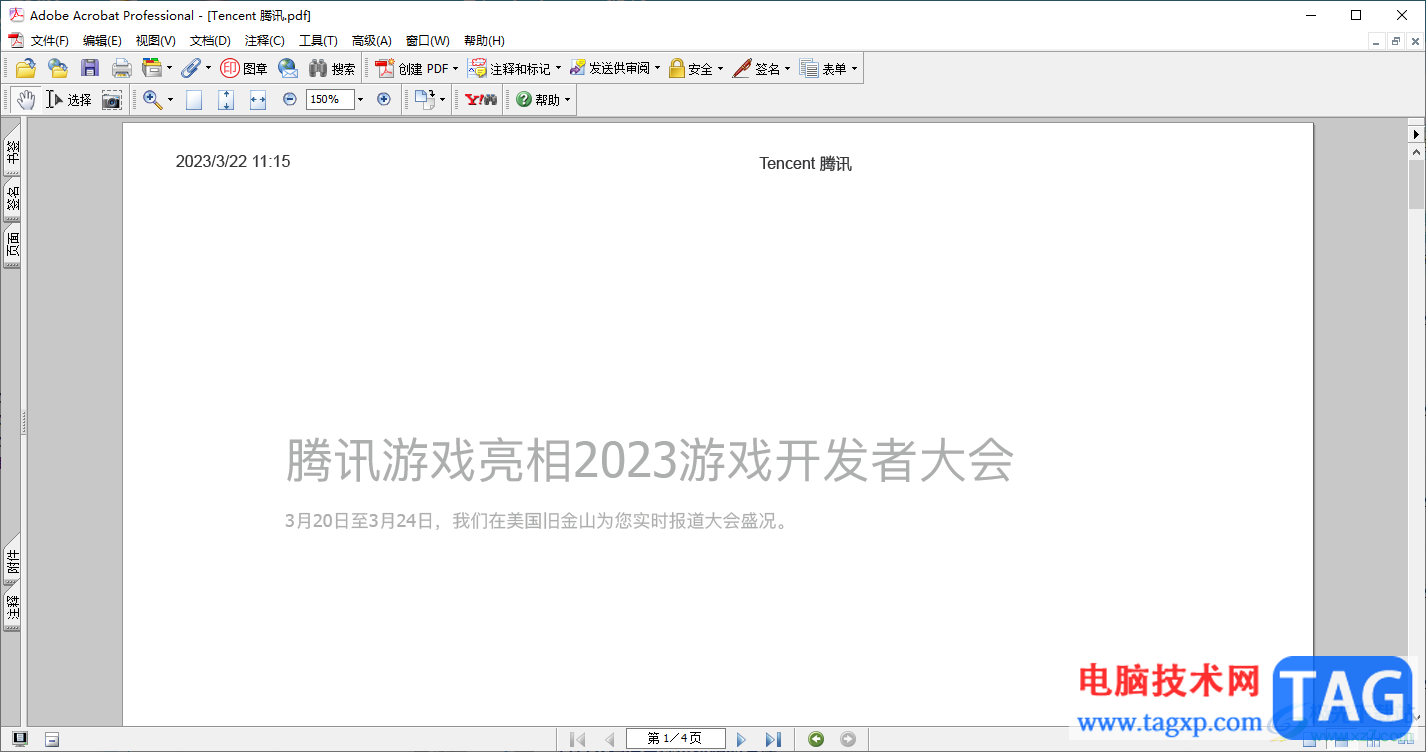
Task: Open the 帮助(H) menu
Action: (x=484, y=41)
